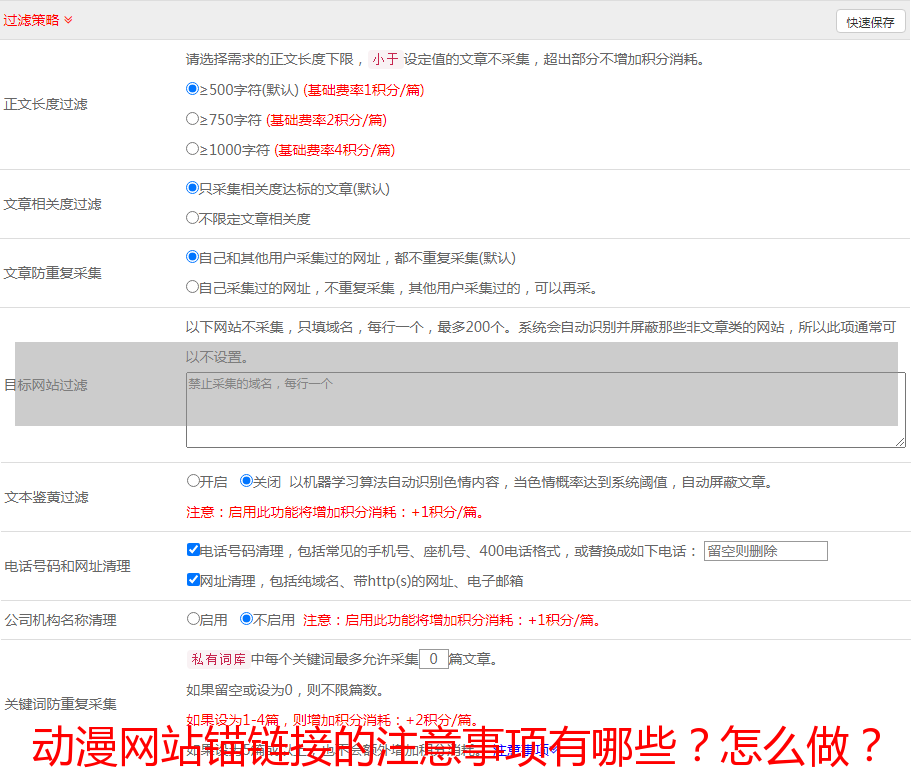Click the 快速保存 button

[869, 22]
